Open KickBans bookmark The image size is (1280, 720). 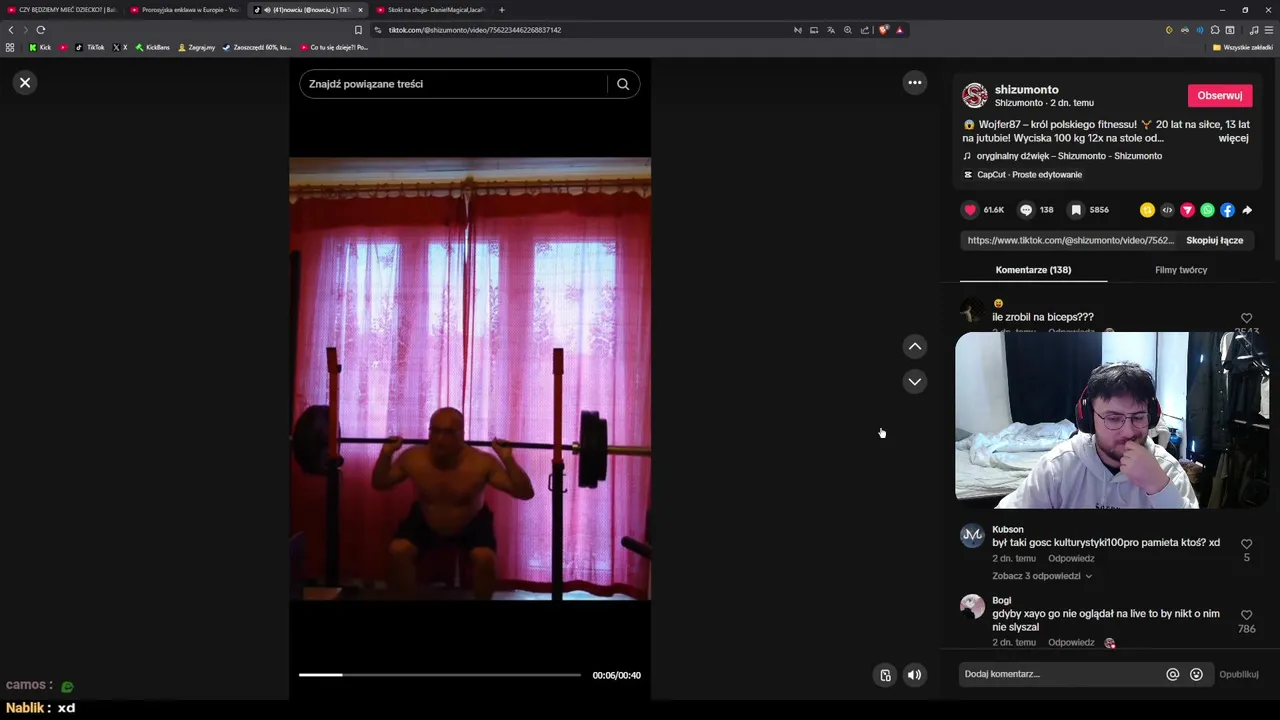153,47
